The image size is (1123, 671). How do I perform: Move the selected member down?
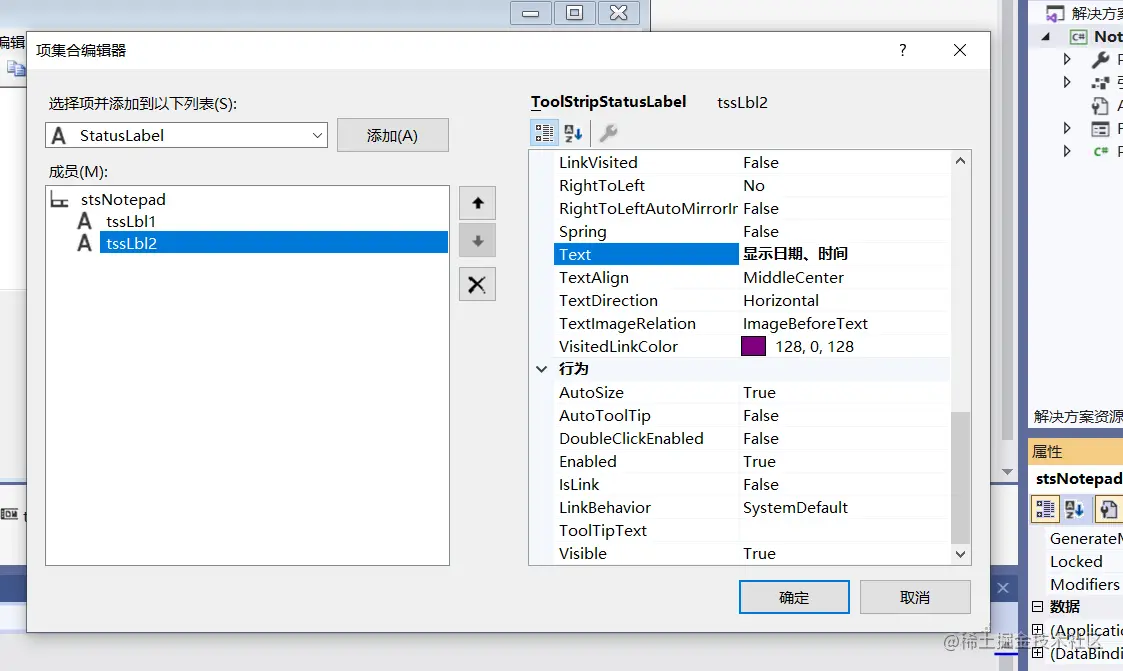[x=478, y=241]
